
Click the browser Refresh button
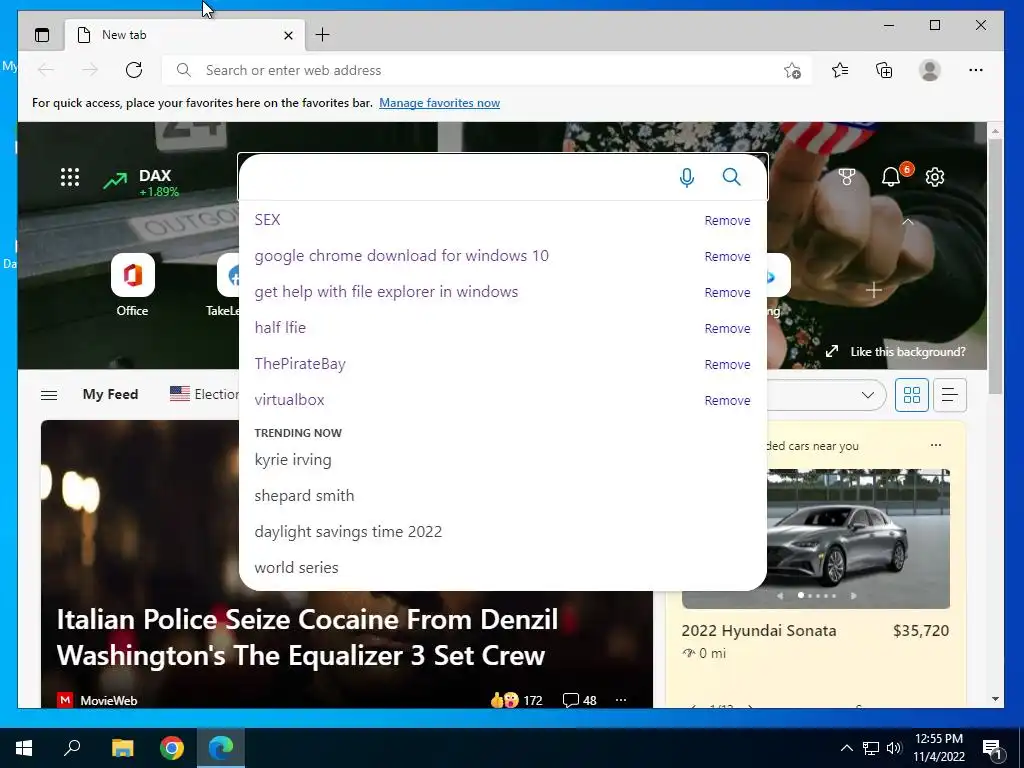pyautogui.click(x=134, y=70)
